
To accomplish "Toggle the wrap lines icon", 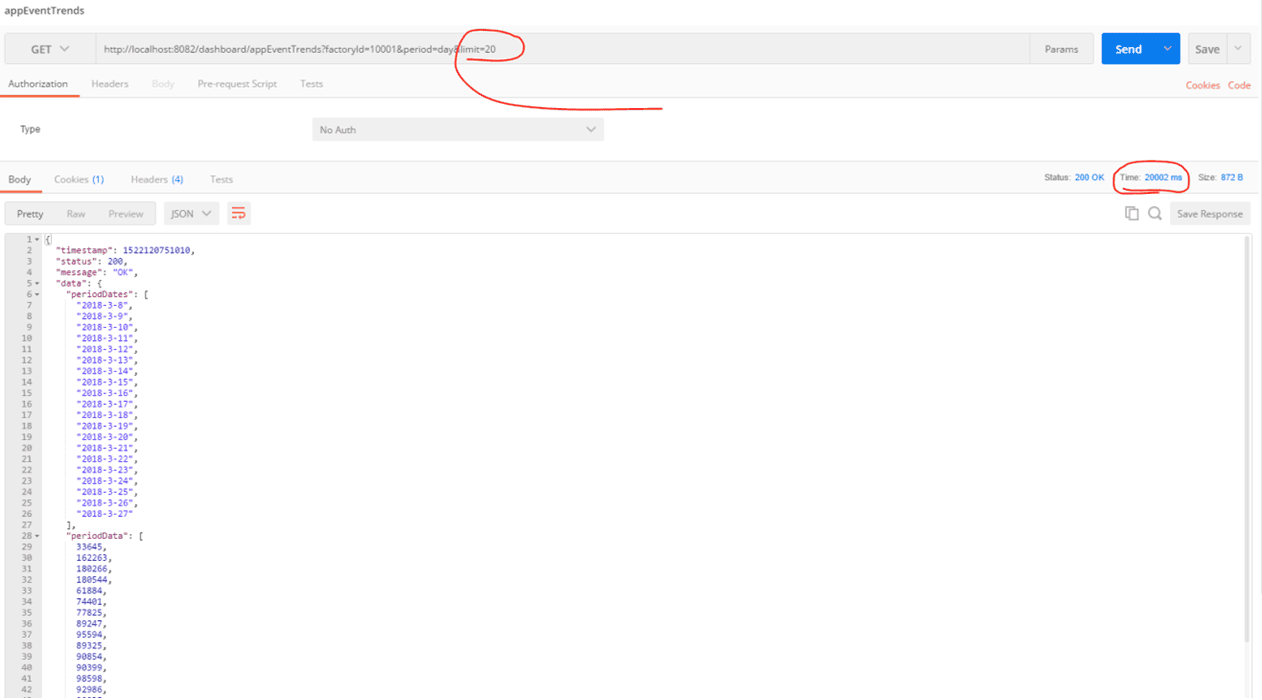I will pos(238,213).
